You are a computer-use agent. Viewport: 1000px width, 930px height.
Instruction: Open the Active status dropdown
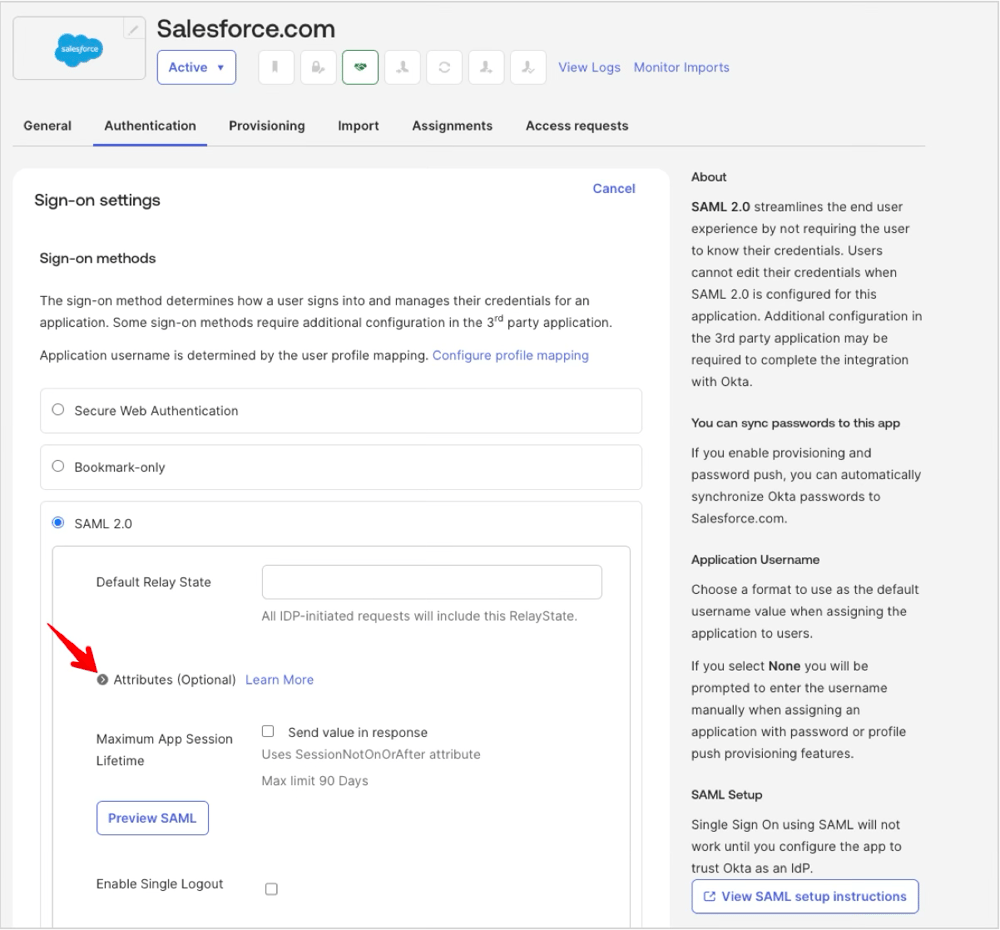[196, 67]
